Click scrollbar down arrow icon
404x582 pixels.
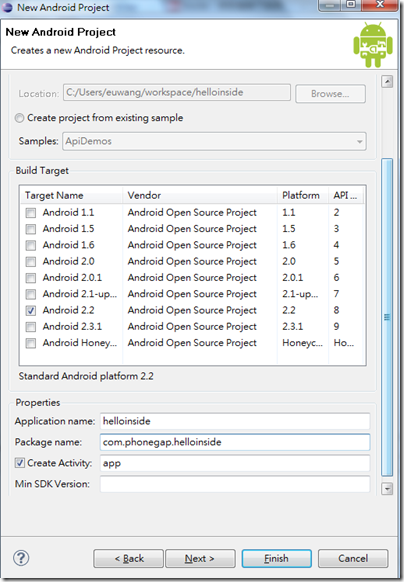[387, 489]
